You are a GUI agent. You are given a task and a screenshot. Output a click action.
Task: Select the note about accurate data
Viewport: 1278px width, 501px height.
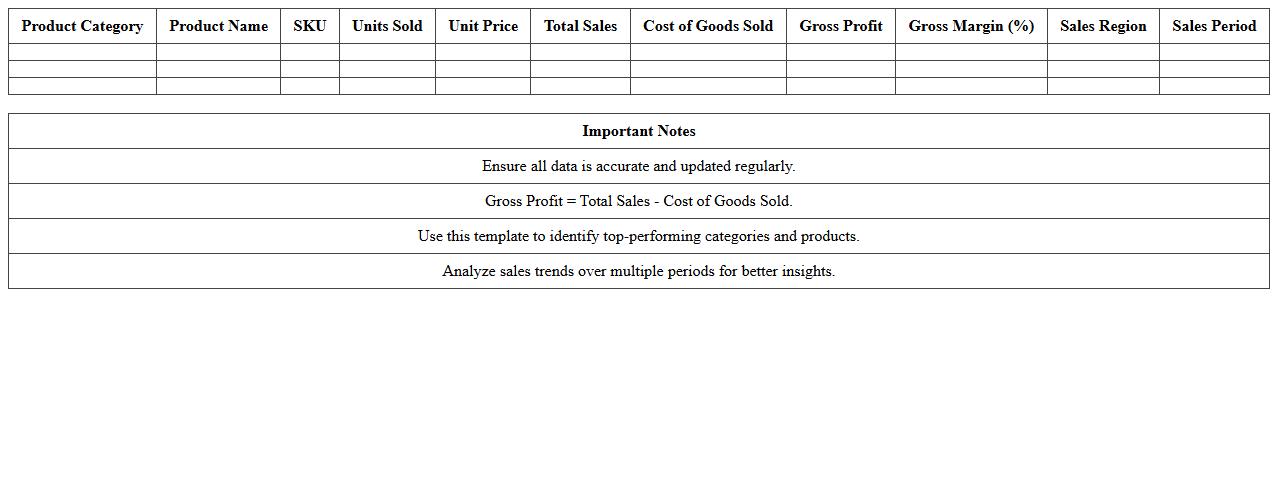(639, 166)
